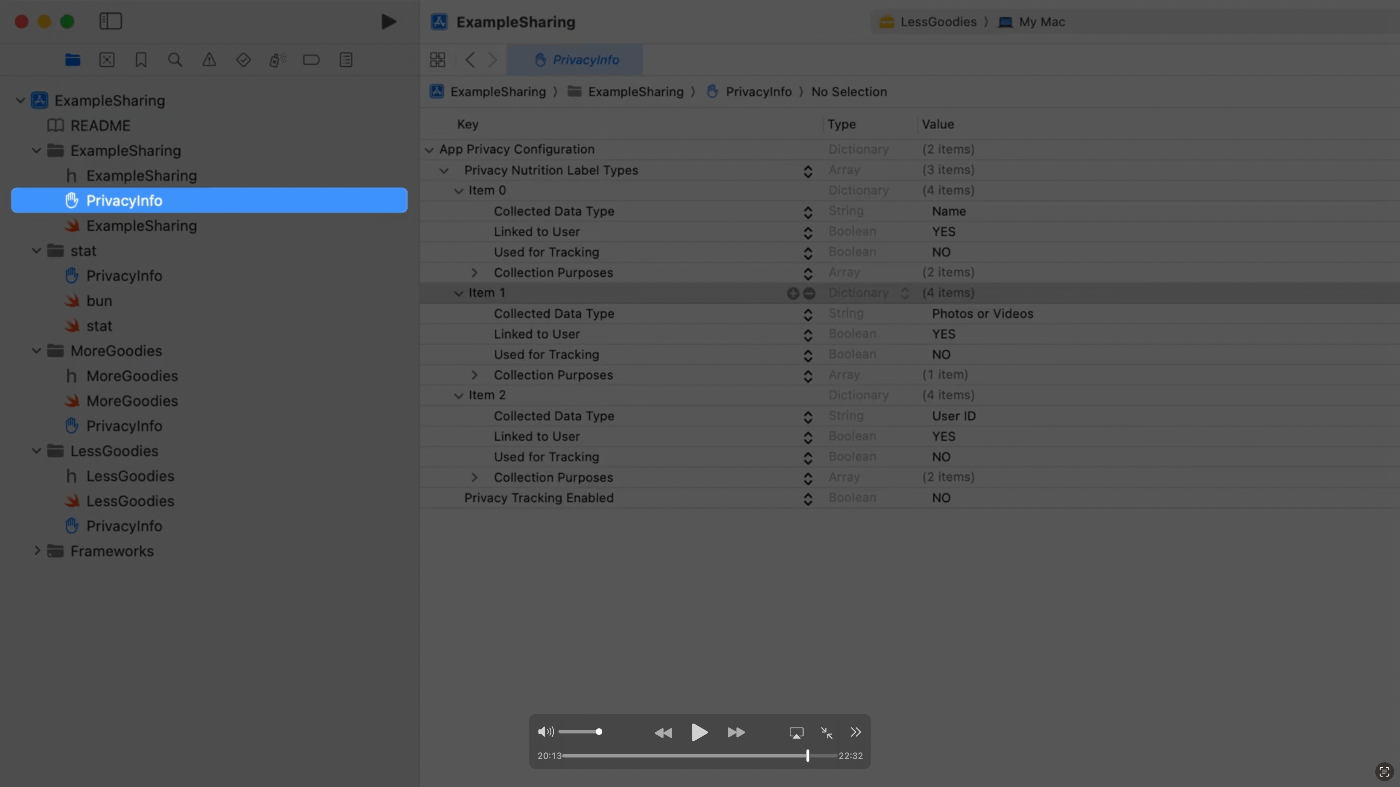The image size is (1400, 787).
Task: Click ExampleSharing project in the jump bar
Action: click(488, 92)
